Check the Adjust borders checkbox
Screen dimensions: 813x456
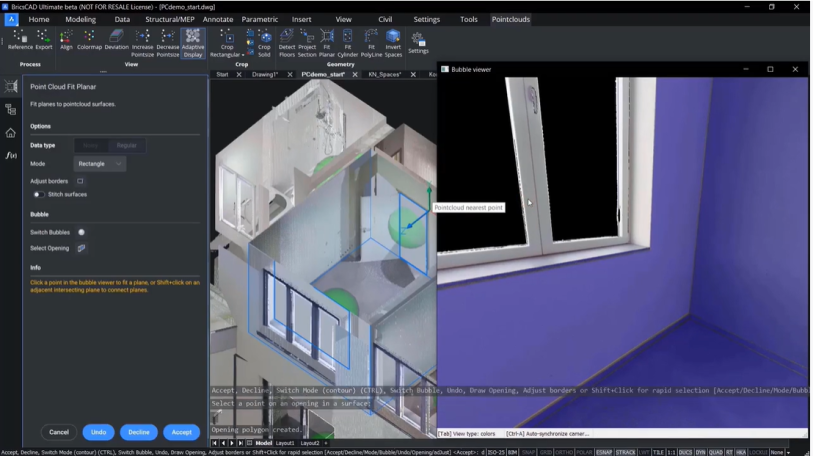80,181
